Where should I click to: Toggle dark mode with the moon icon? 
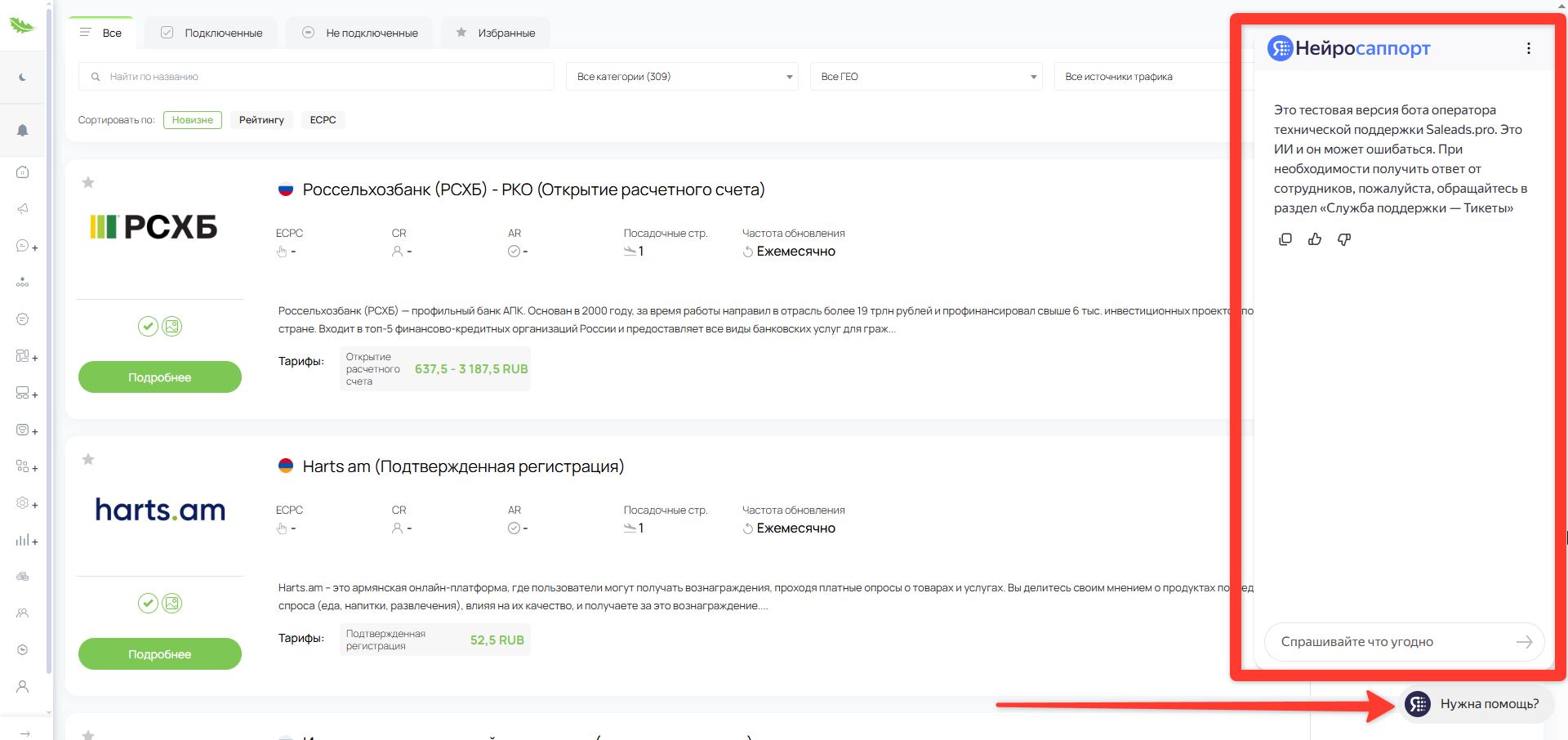click(x=23, y=78)
